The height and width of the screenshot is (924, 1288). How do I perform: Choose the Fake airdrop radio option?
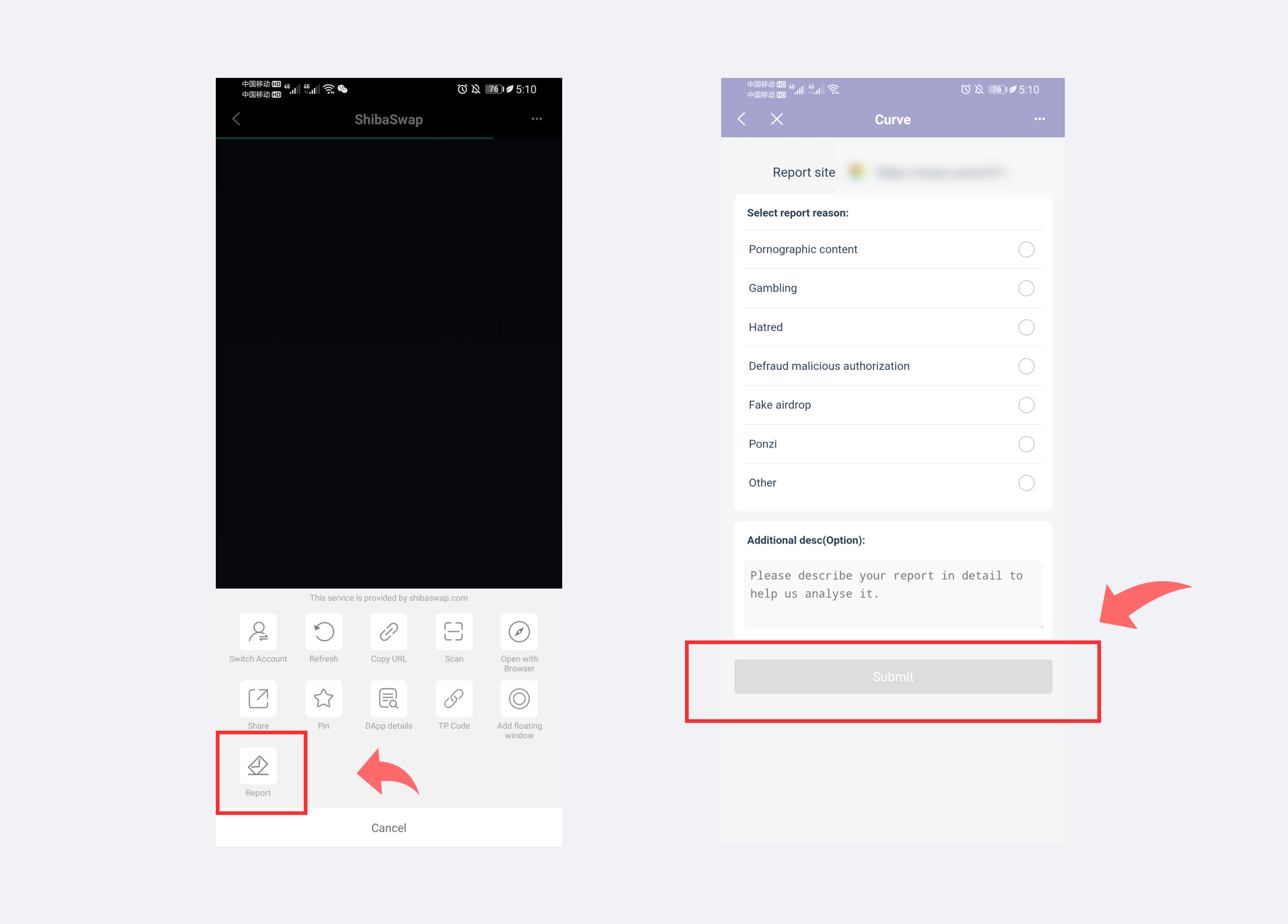(1026, 405)
